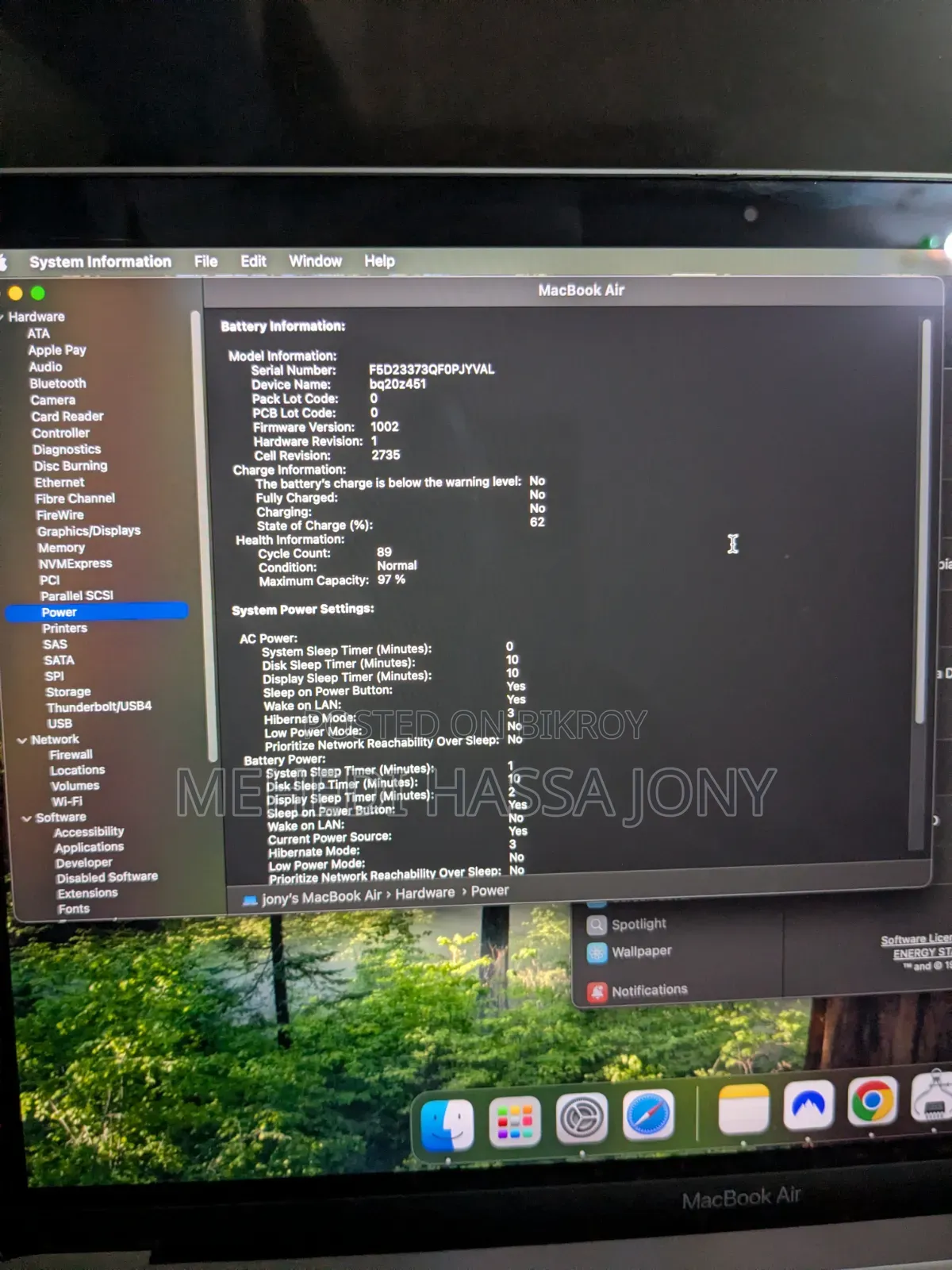Collapse the Software section
Viewport: 952px width, 1270px height.
pos(27,818)
